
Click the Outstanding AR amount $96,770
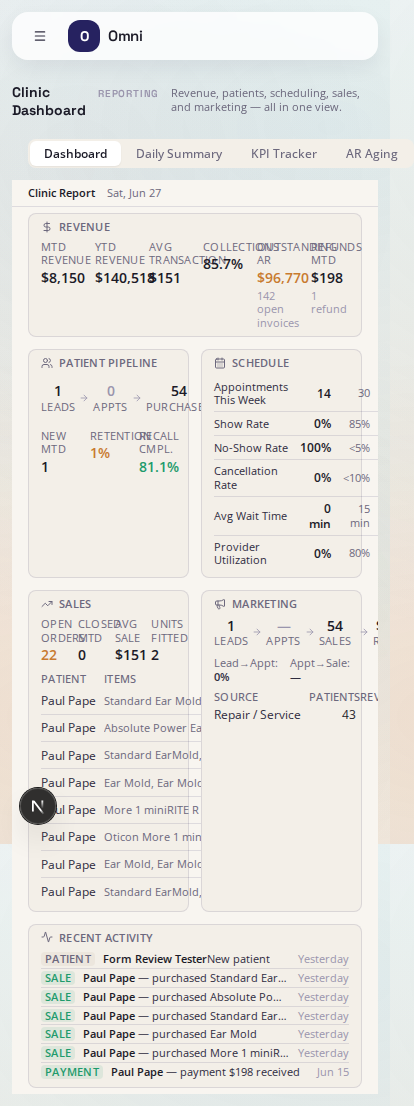tap(283, 278)
